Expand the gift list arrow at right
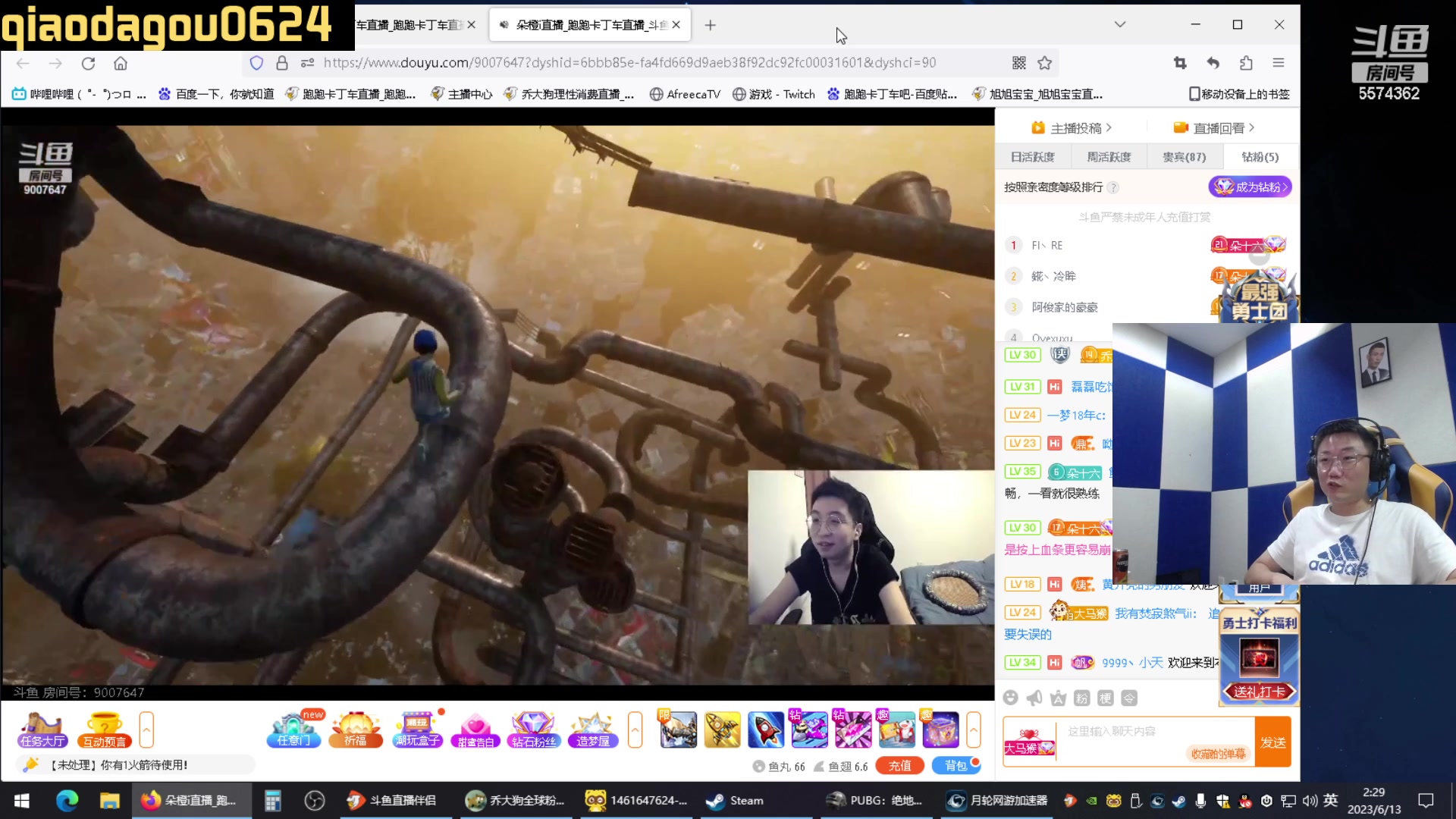Screen dimensions: 1456x819 point(974,730)
